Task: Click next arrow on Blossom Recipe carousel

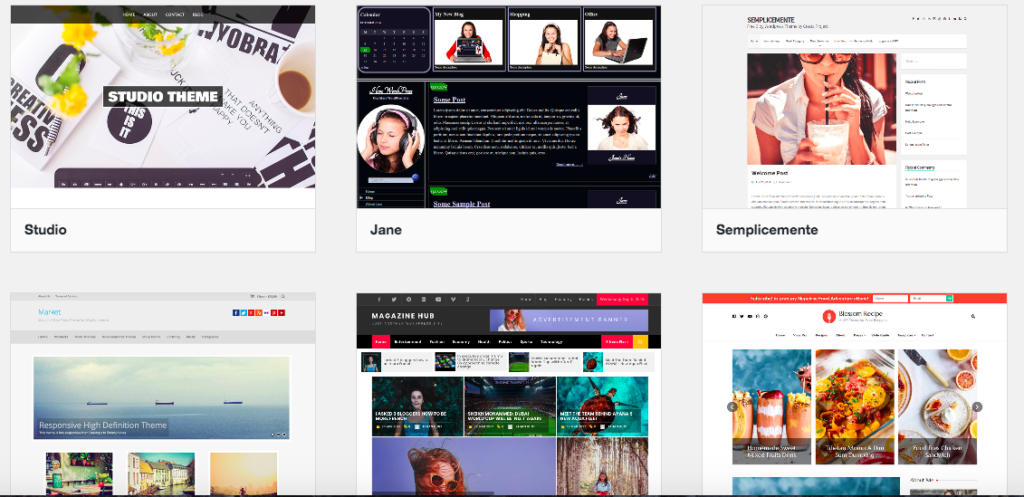Action: [977, 407]
